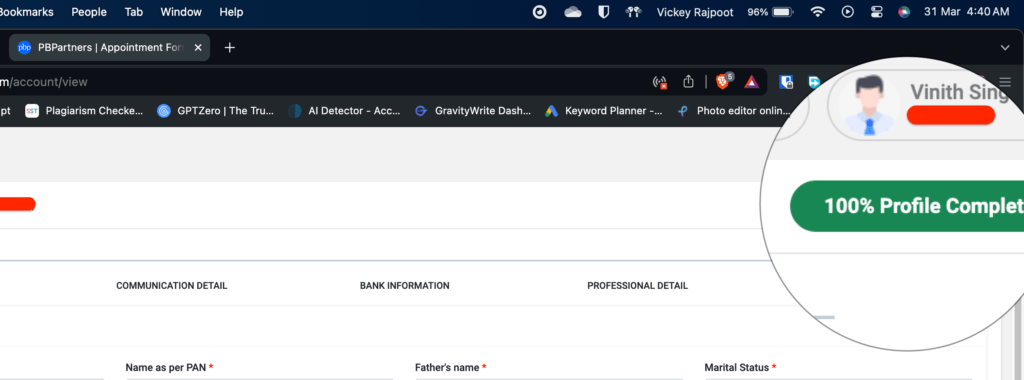Switch to the Communication Detail tab

[172, 286]
